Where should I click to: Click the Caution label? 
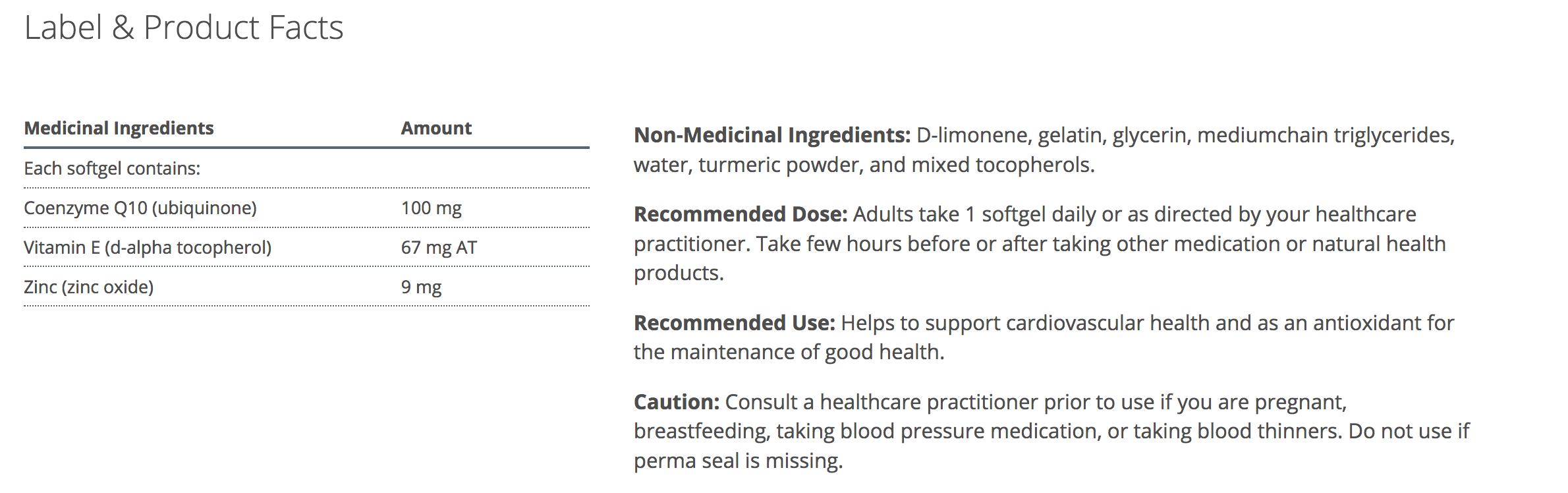click(x=677, y=402)
